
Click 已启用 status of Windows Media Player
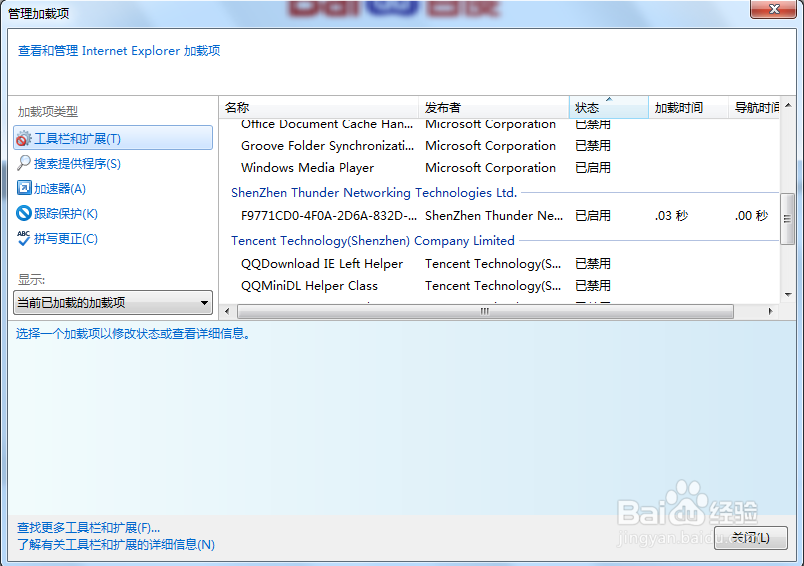(593, 168)
